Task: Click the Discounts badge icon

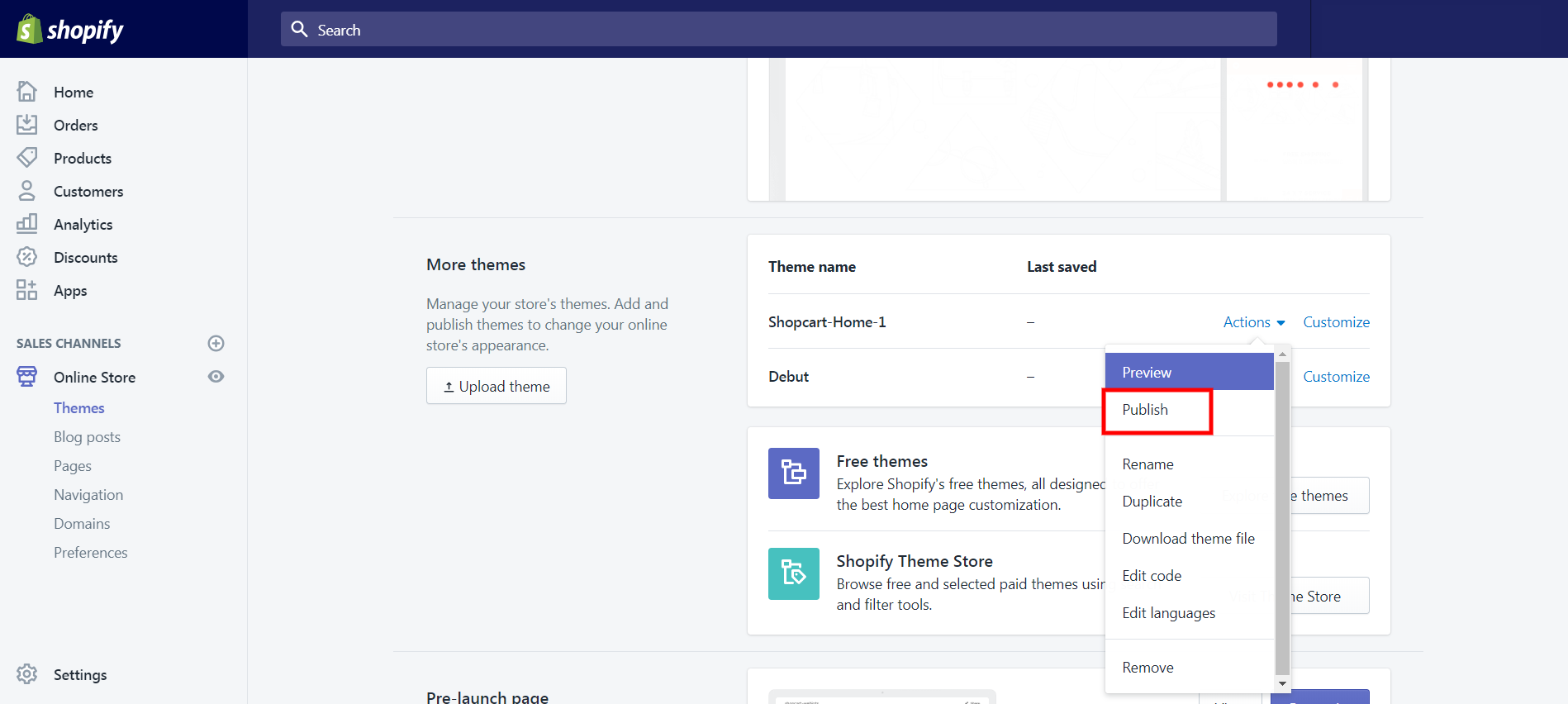Action: click(x=27, y=257)
